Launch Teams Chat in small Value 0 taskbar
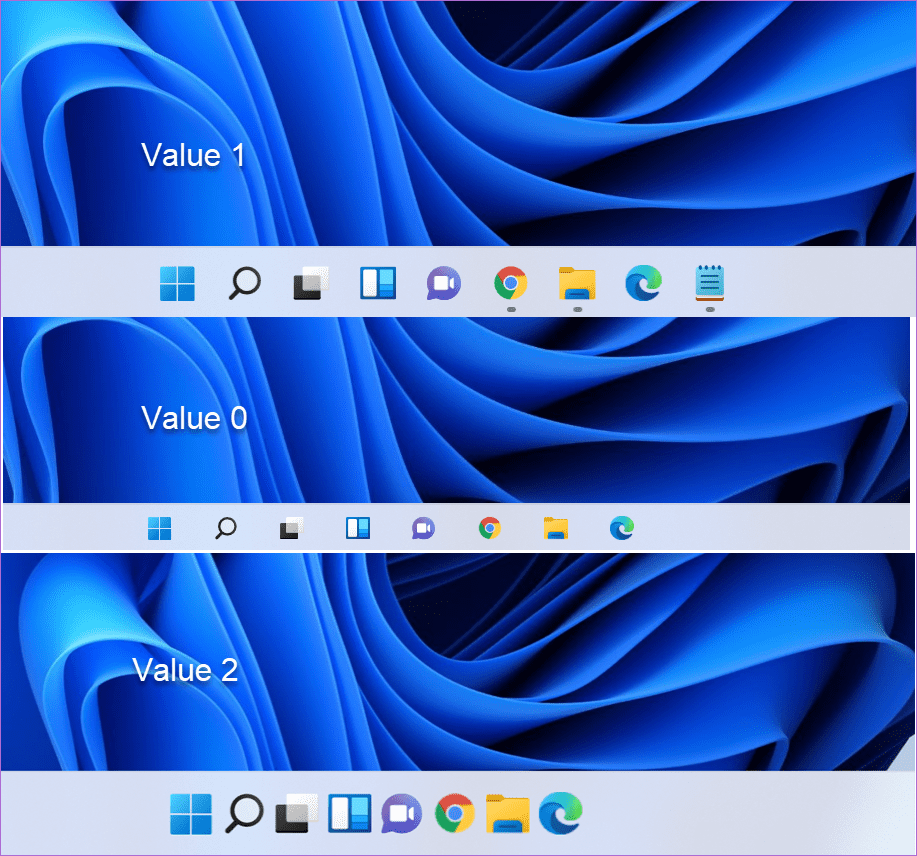The width and height of the screenshot is (917, 856). (x=423, y=528)
